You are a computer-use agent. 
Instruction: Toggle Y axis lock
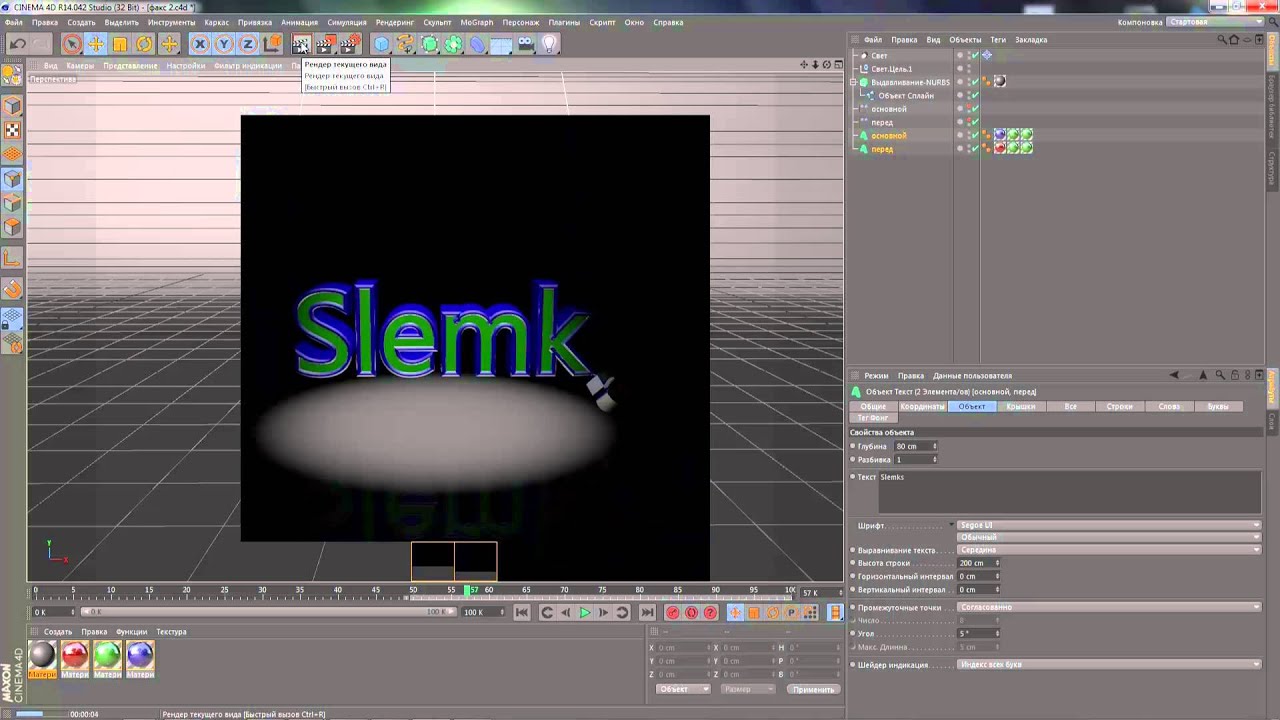(x=224, y=44)
